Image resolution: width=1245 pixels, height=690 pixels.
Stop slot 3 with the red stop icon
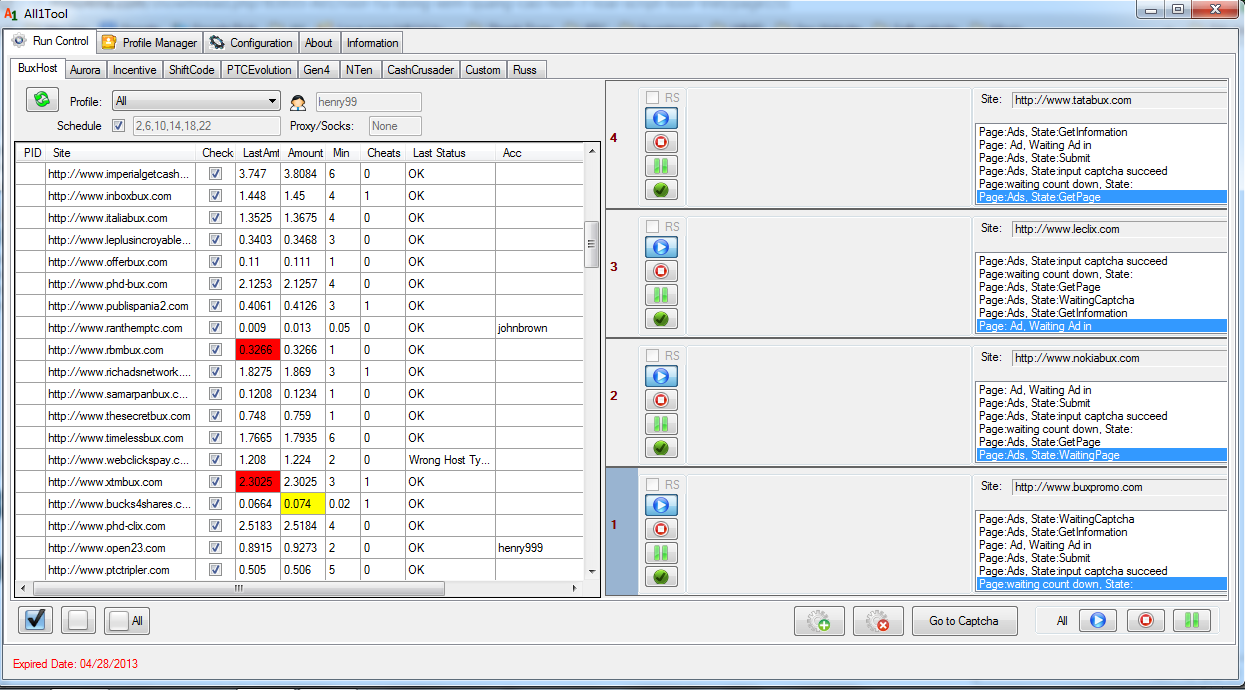click(x=660, y=271)
